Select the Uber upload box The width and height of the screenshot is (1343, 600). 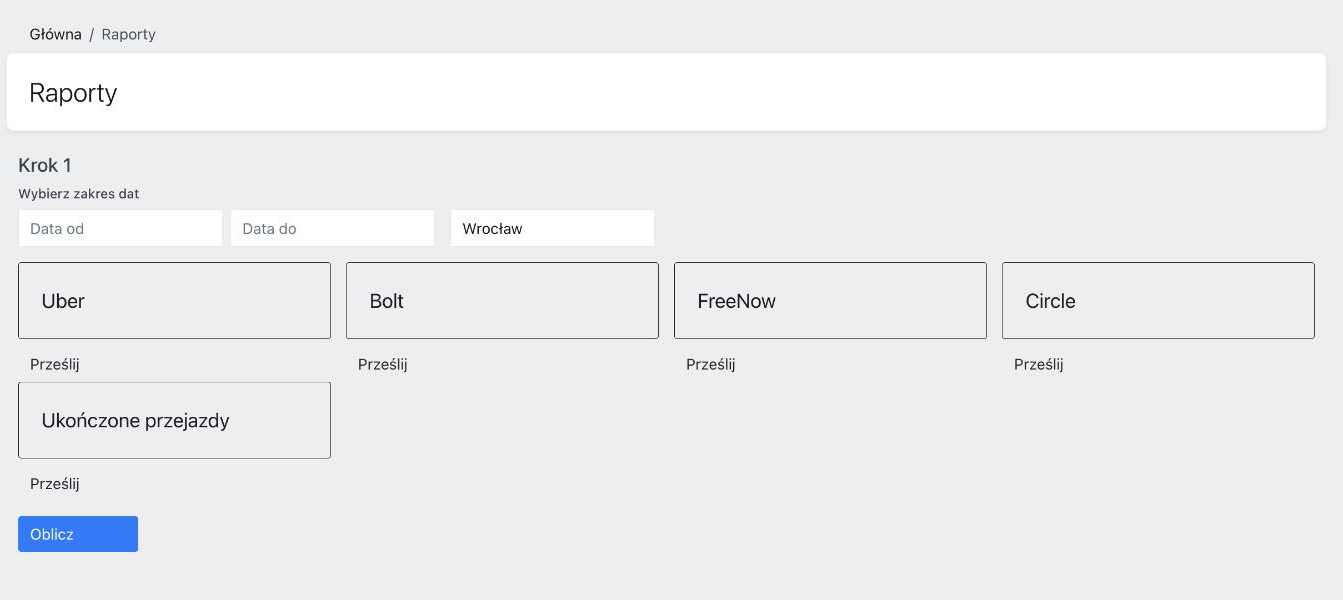[x=174, y=301]
